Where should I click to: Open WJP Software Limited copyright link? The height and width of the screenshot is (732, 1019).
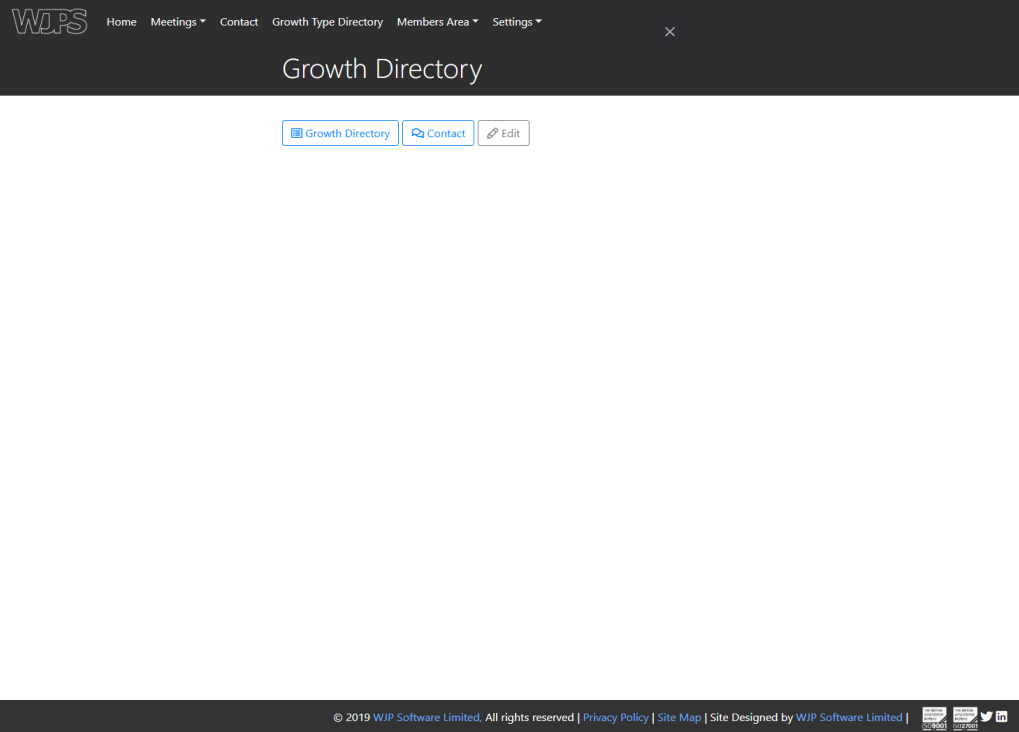[x=427, y=717]
